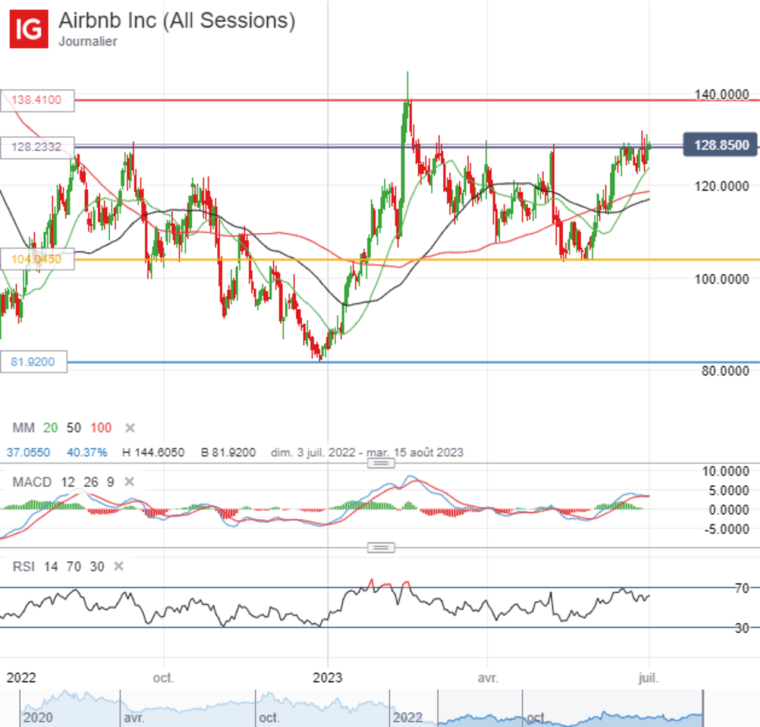Image resolution: width=760 pixels, height=727 pixels.
Task: Close the RSI indicator panel
Action: [118, 566]
